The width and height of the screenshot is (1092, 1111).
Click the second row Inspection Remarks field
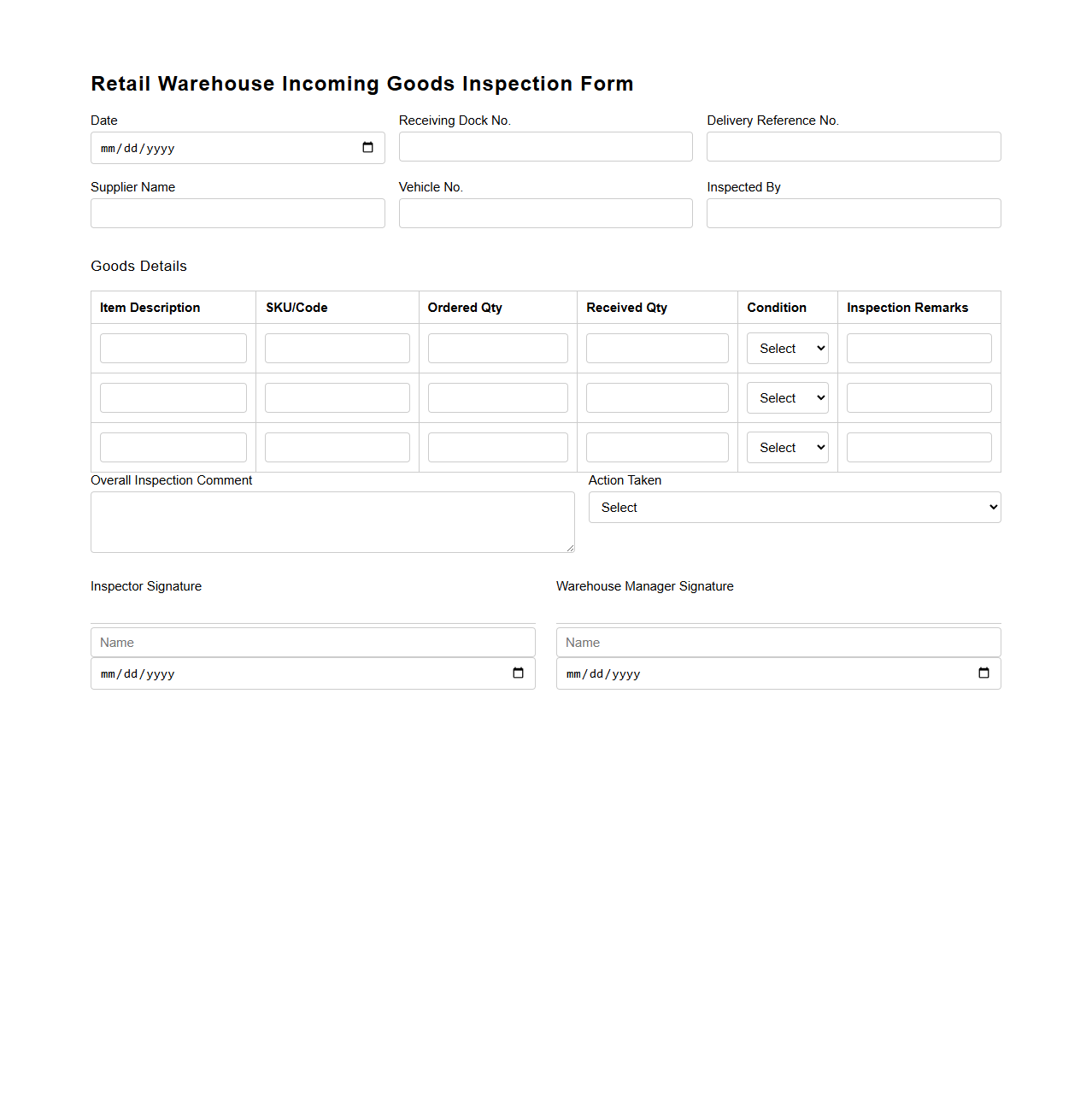click(x=918, y=397)
